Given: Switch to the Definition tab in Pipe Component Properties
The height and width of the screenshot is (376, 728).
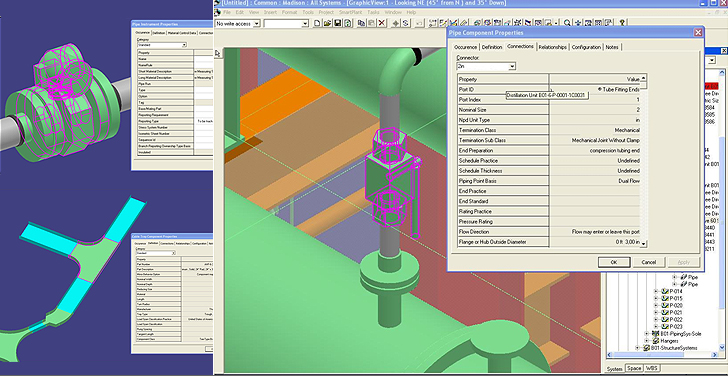Looking at the screenshot, I should [x=492, y=47].
